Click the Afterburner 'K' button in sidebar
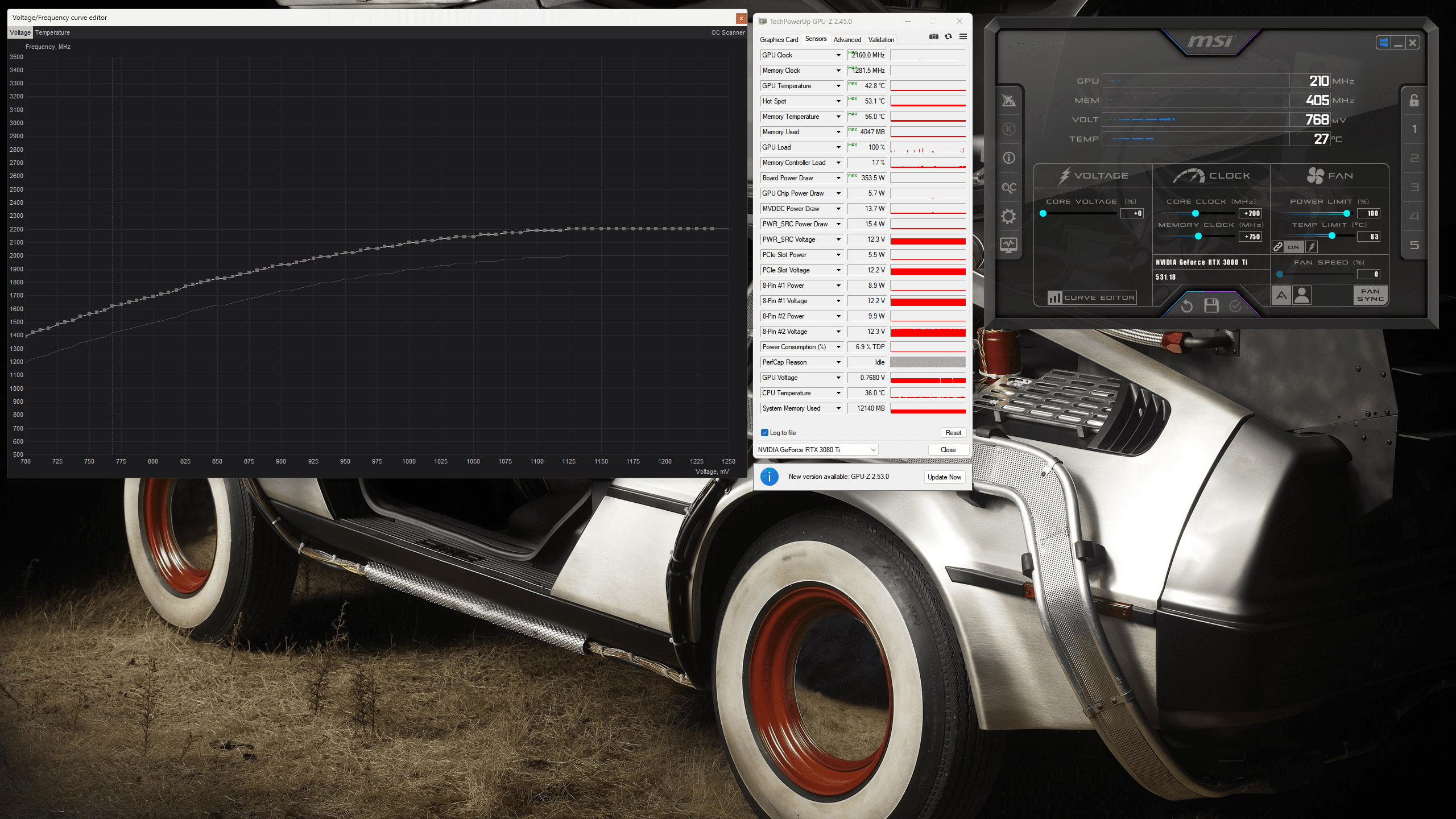 1008,129
